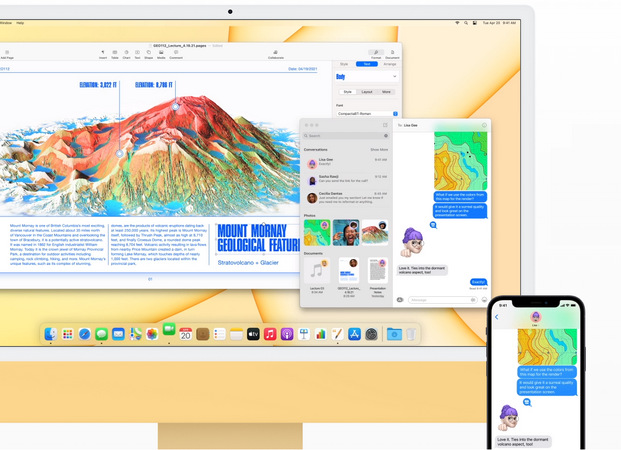The width and height of the screenshot is (621, 450).
Task: Open the Sasha Rawji conversation
Action: pos(347,179)
